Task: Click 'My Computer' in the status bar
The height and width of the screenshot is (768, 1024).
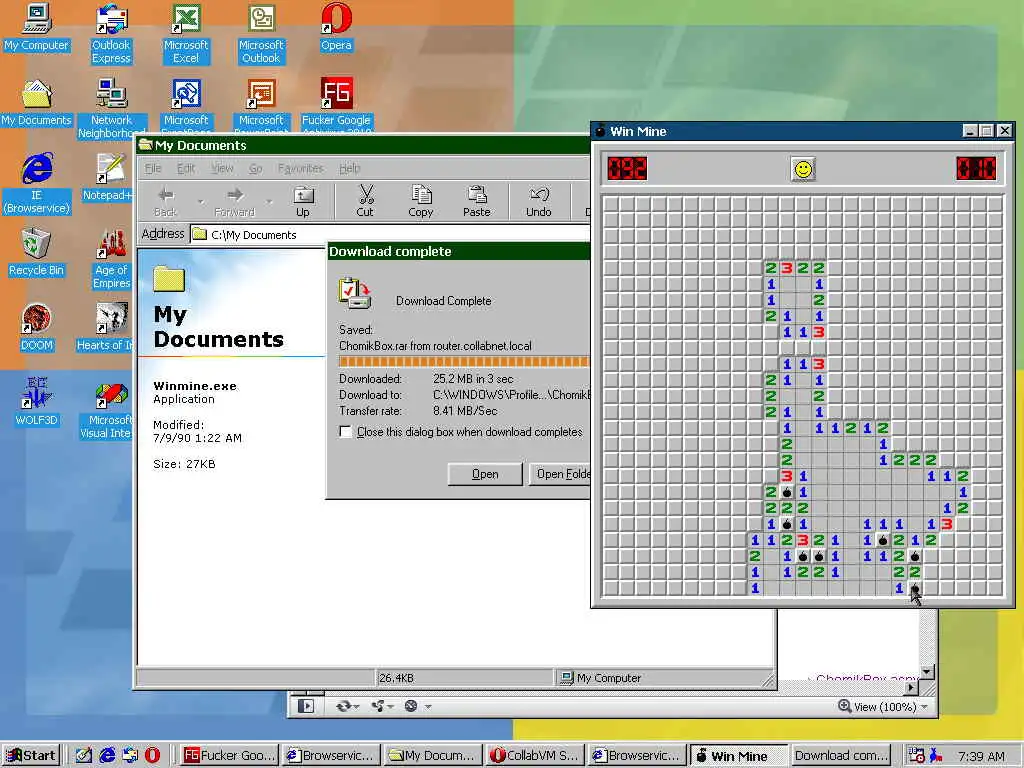Action: (x=609, y=678)
